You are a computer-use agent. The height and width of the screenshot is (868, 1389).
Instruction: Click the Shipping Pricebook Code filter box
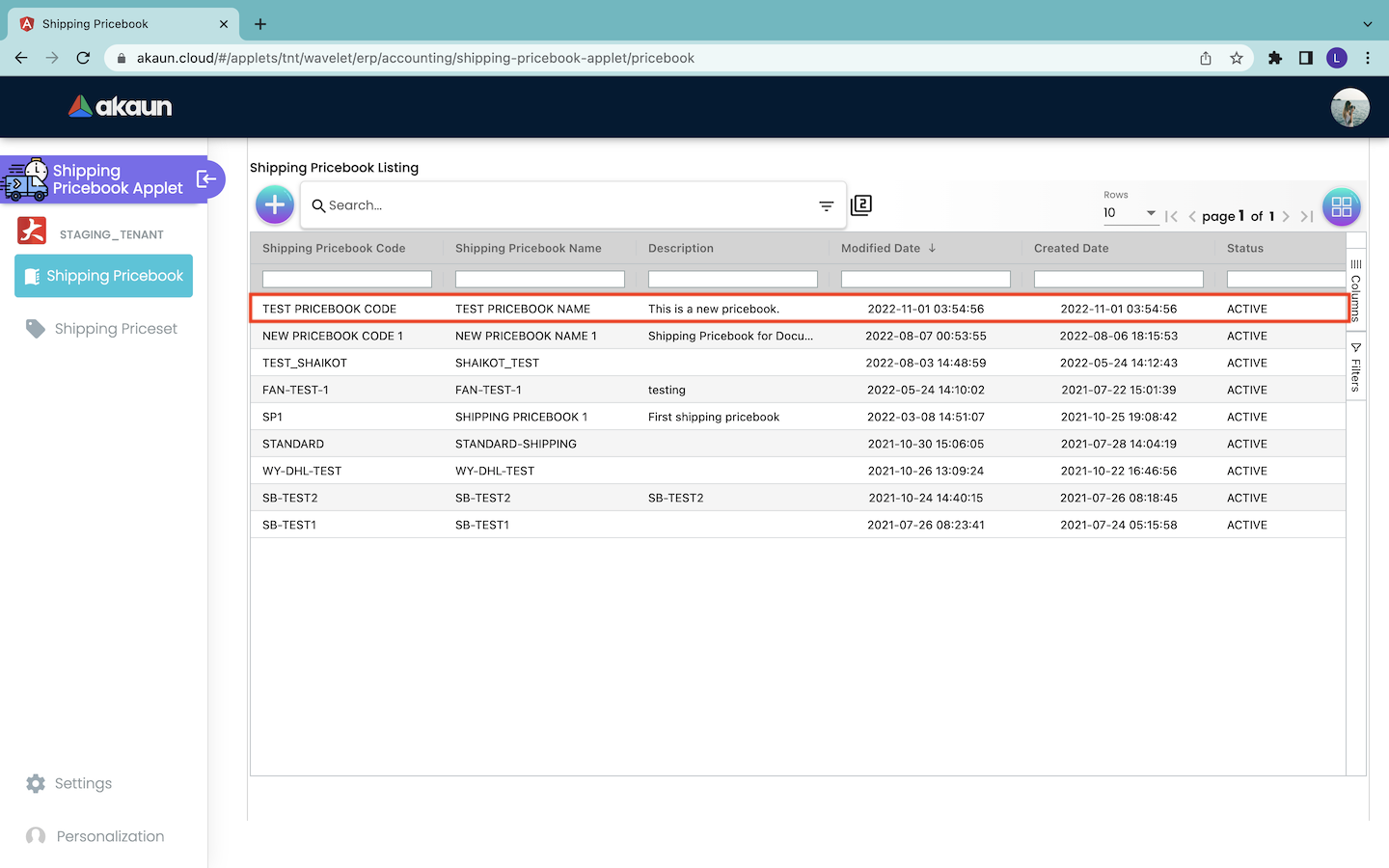click(347, 279)
